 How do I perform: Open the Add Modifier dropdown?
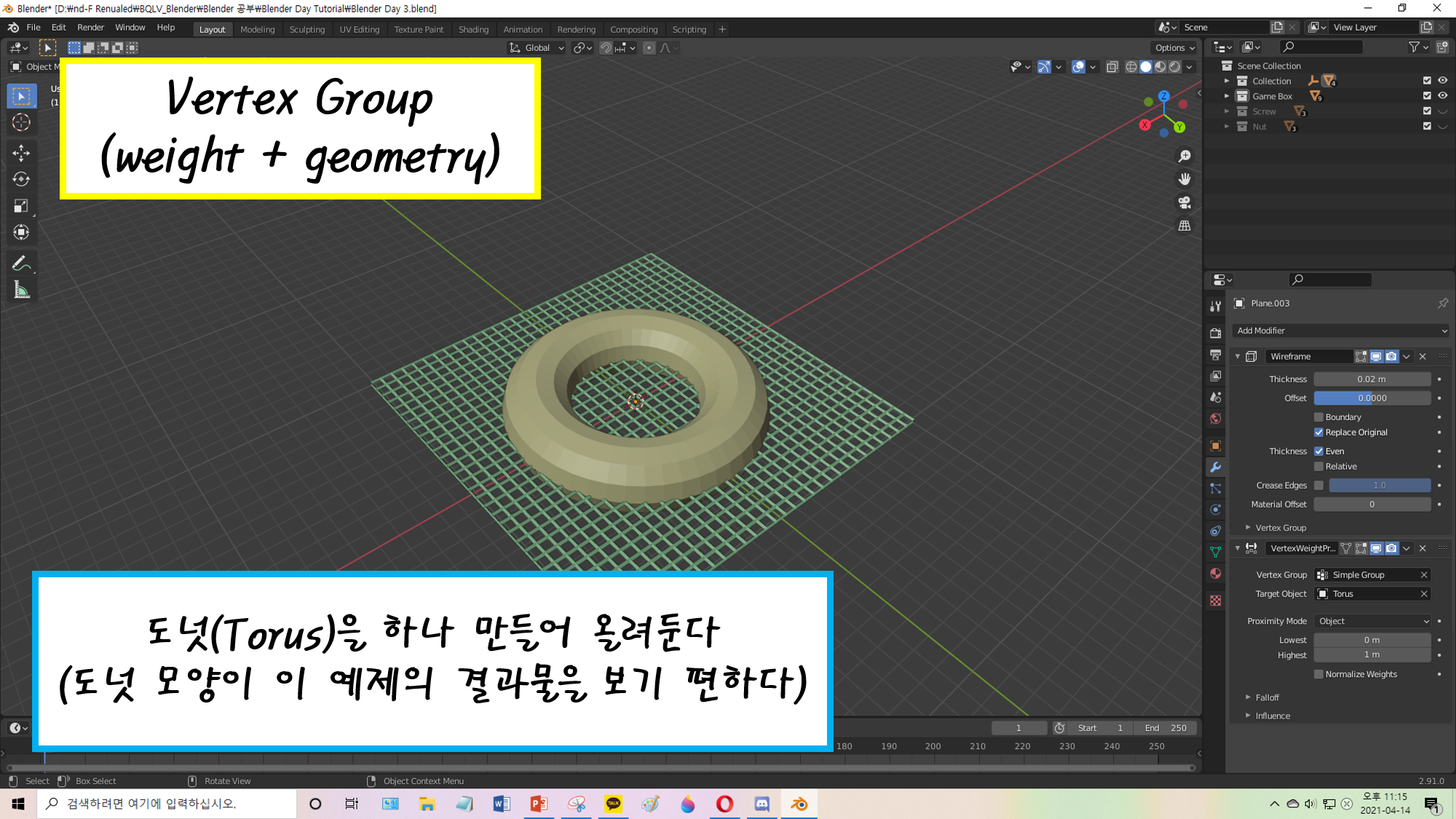point(1340,331)
